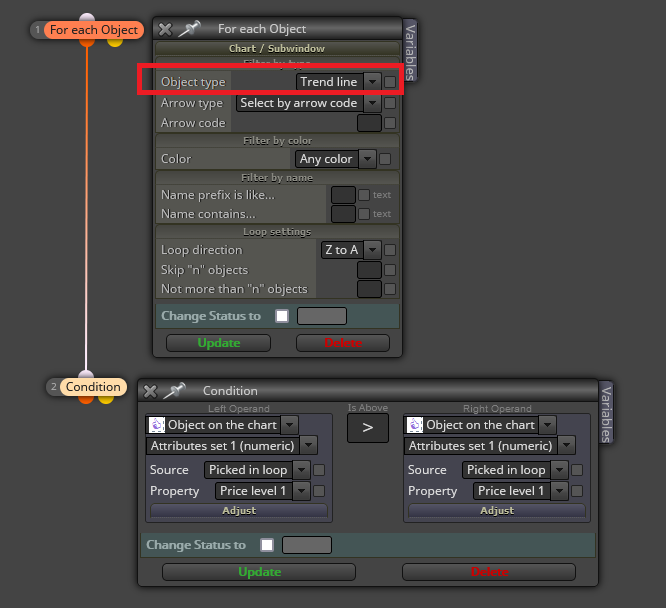Click orange output connector under Condition node
666x608 pixels.
pos(86,399)
